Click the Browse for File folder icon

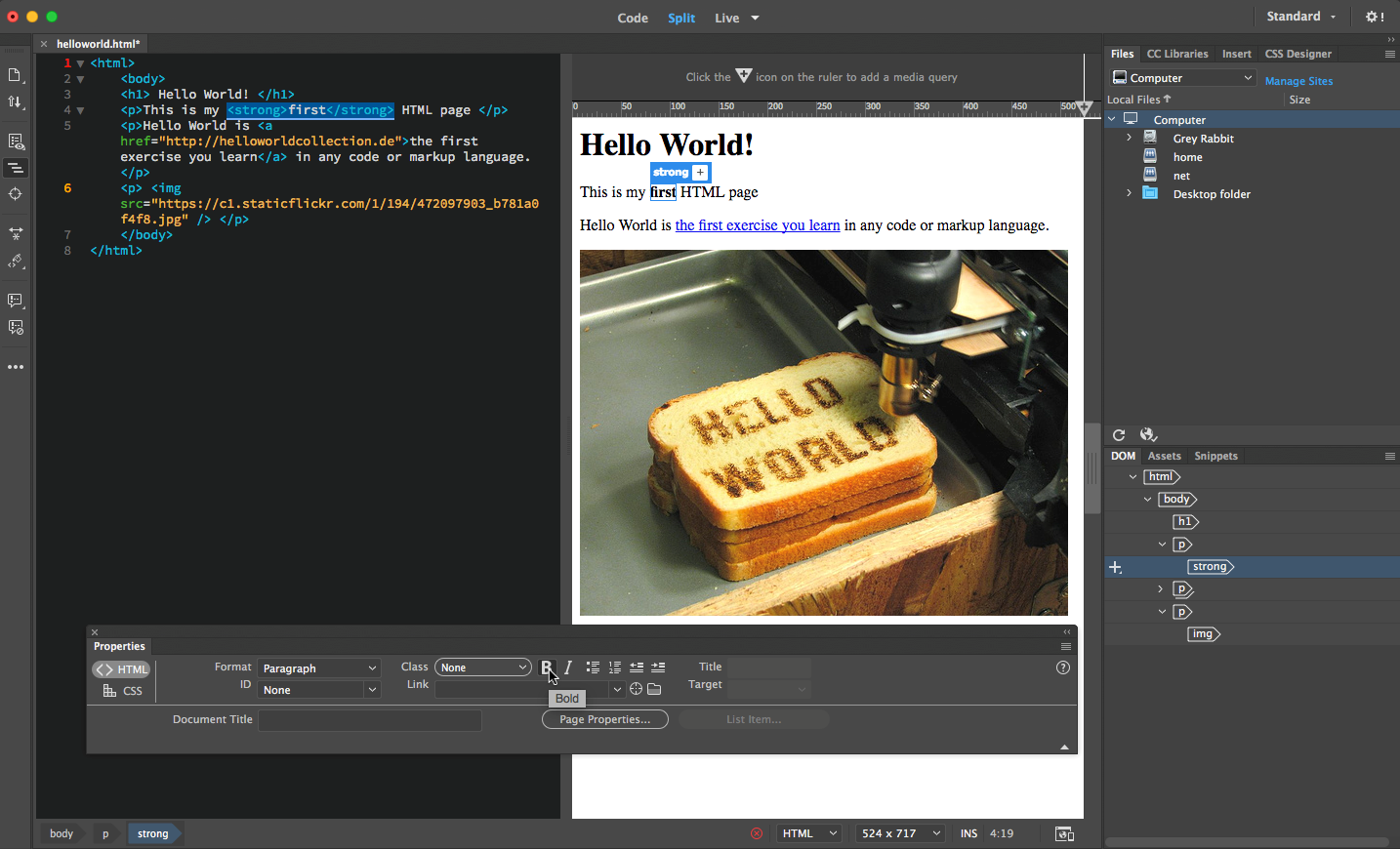(x=654, y=689)
